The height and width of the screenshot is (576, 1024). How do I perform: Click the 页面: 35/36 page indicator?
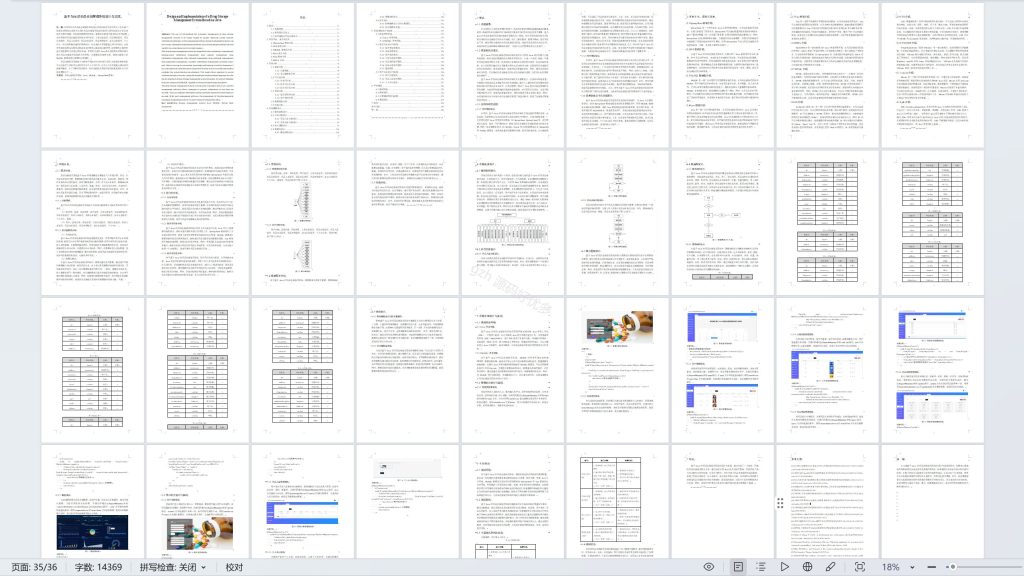coord(34,567)
